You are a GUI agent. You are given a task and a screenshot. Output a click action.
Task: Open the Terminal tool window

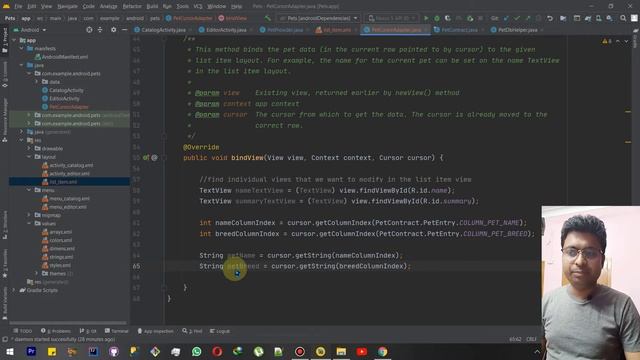117,331
